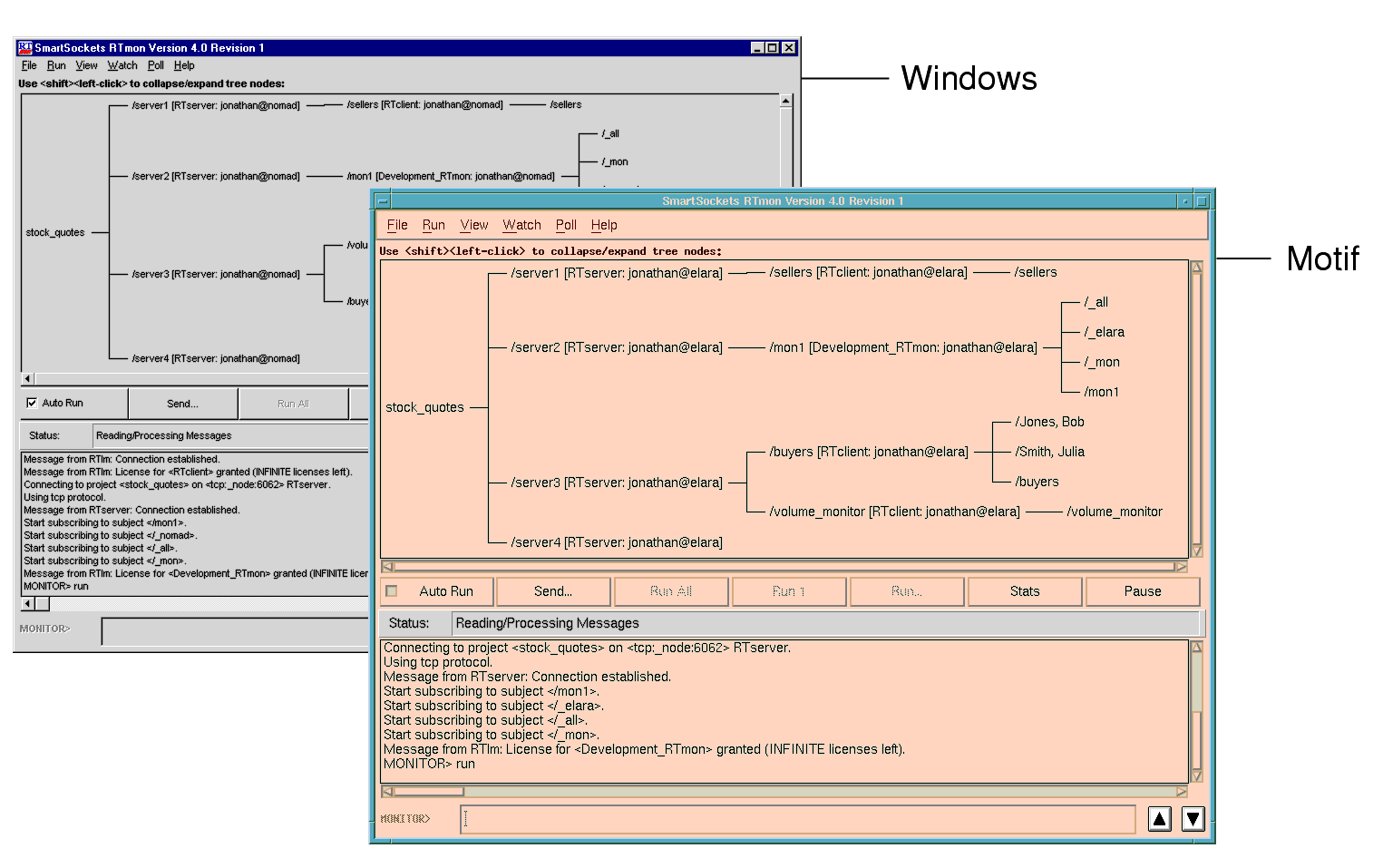Click Motif window menu button in title bar

point(383,201)
